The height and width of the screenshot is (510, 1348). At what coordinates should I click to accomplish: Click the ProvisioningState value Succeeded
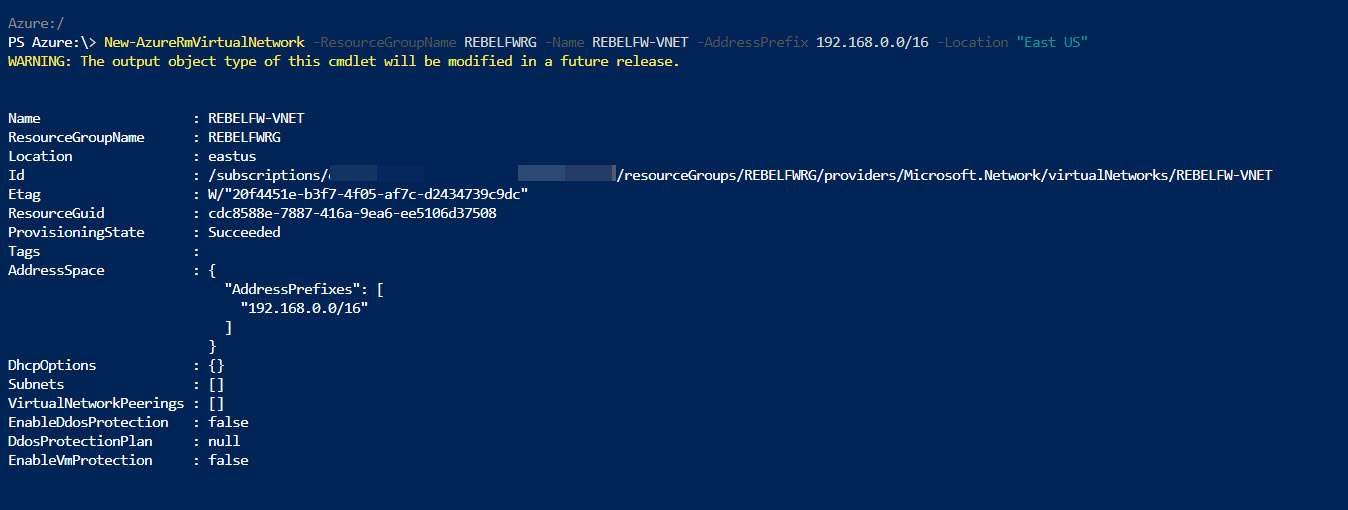click(244, 232)
